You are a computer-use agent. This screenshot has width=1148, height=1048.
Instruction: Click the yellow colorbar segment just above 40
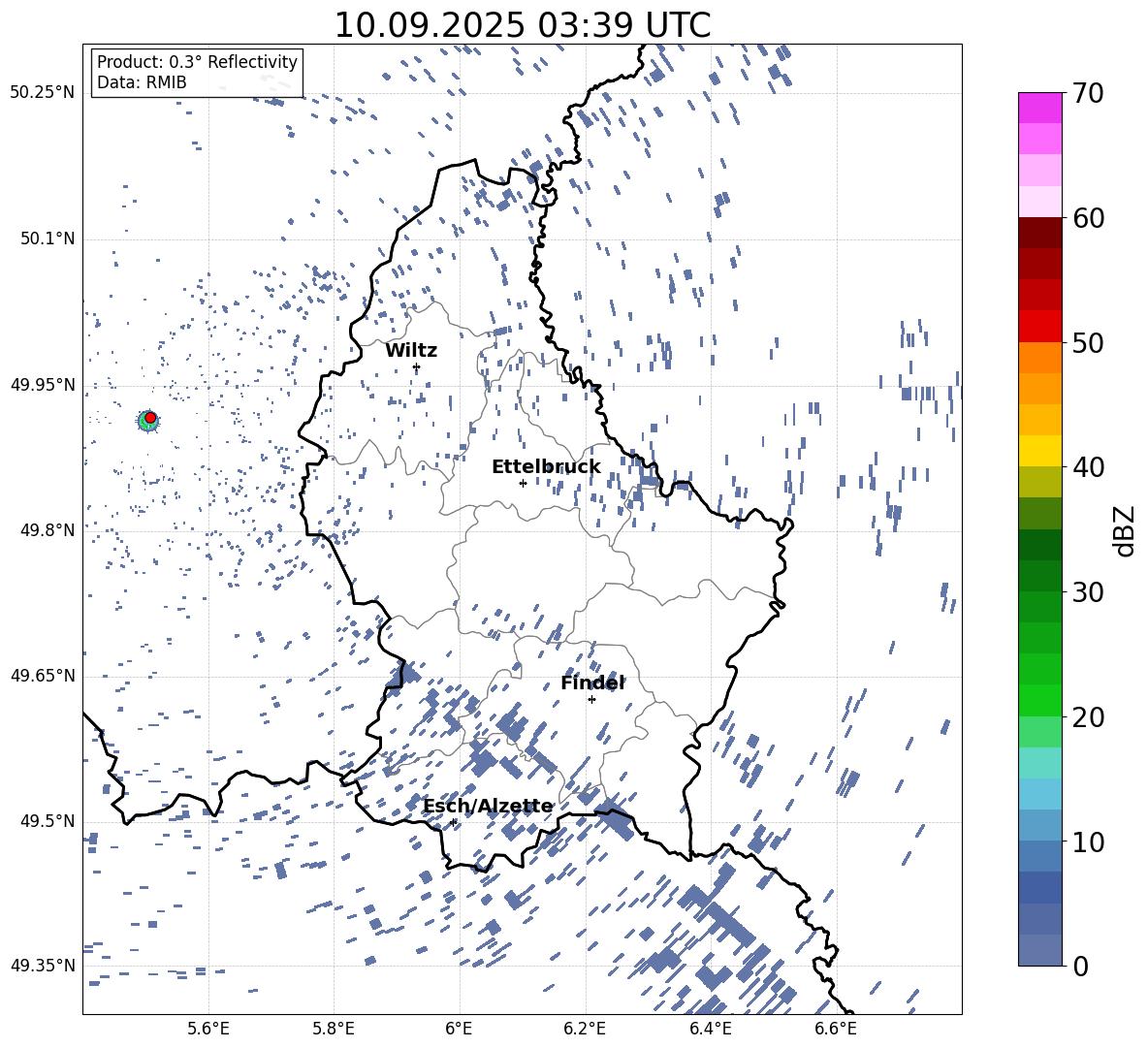1039,451
